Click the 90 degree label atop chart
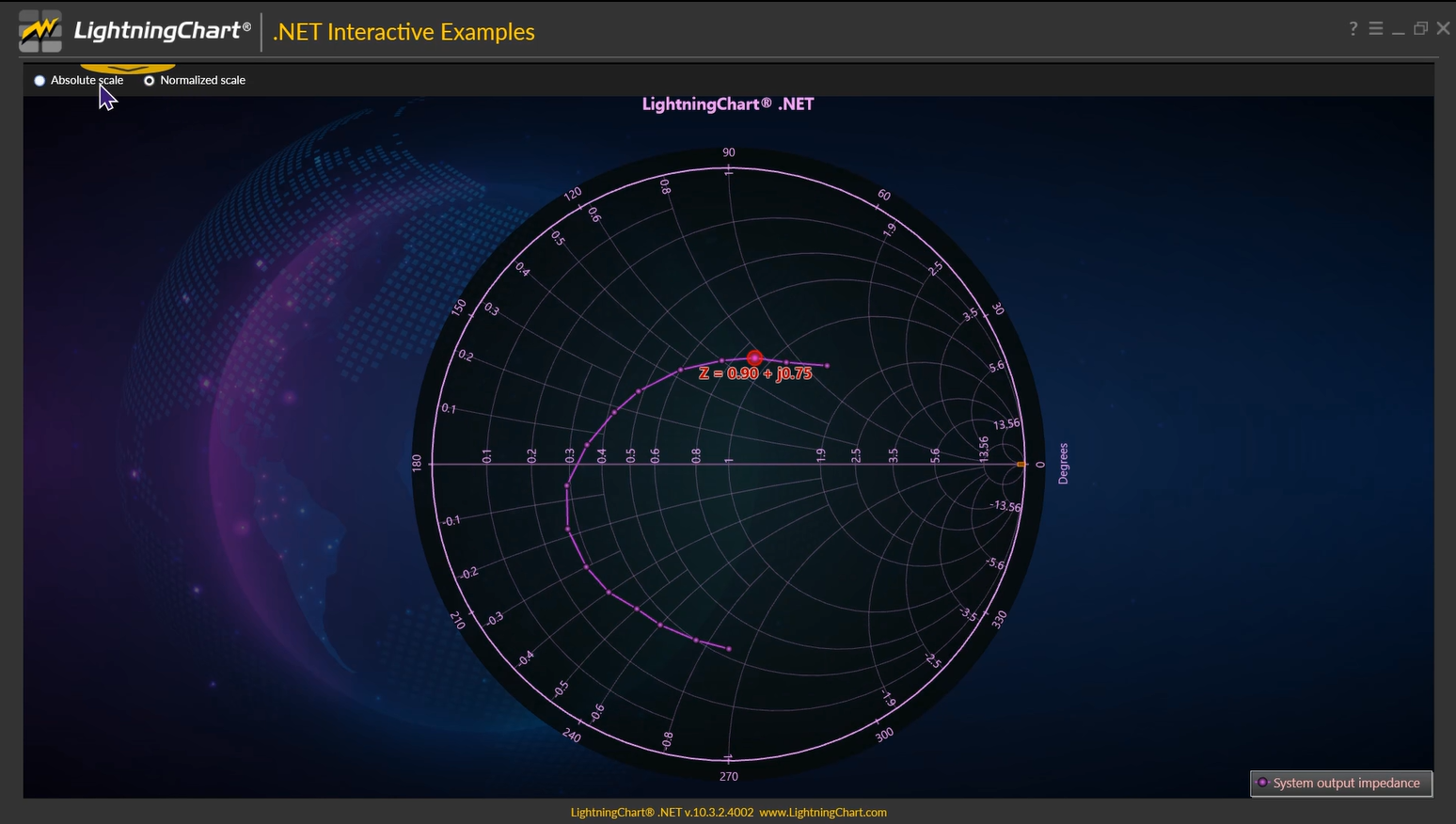Viewport: 1456px width, 824px height. (728, 152)
